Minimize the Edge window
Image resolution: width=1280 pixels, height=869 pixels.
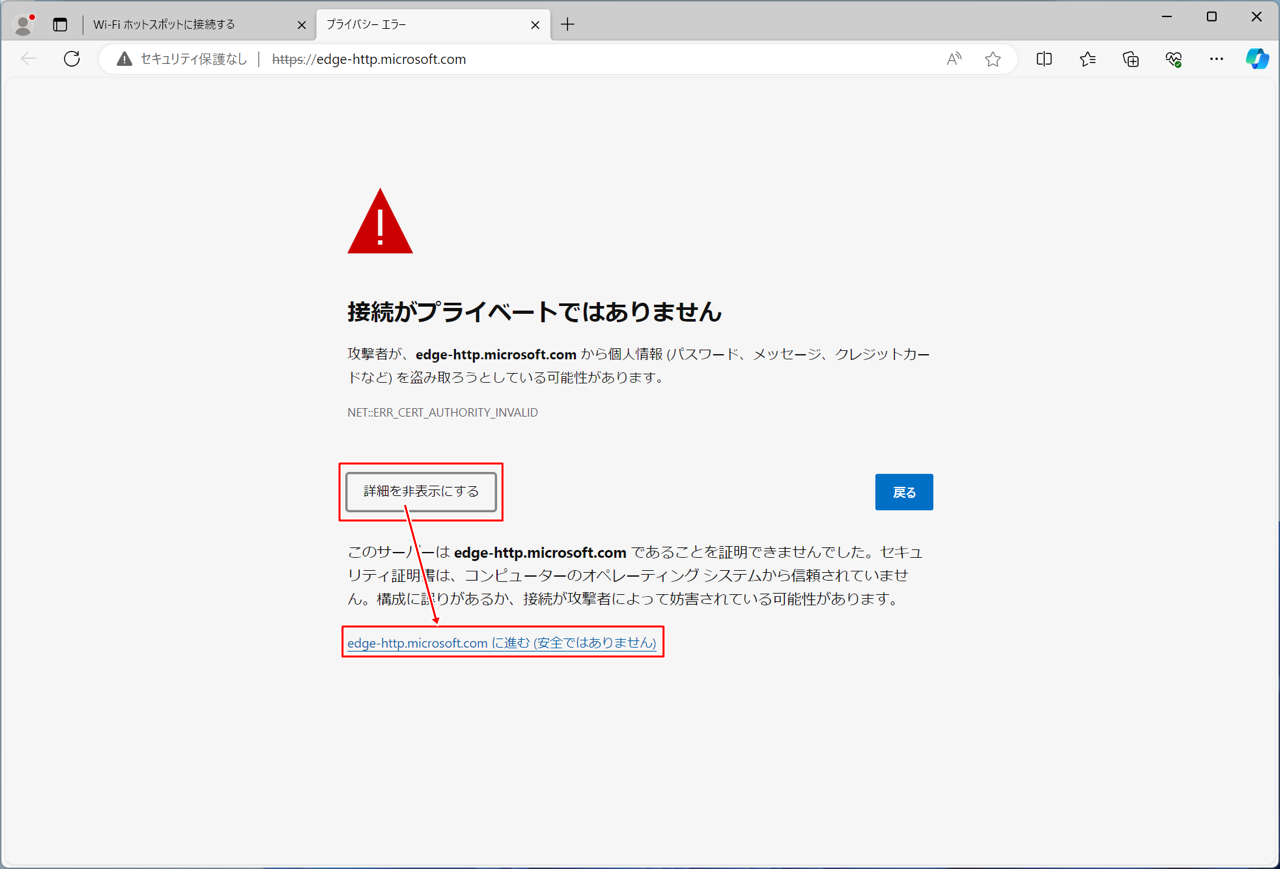click(x=1167, y=17)
